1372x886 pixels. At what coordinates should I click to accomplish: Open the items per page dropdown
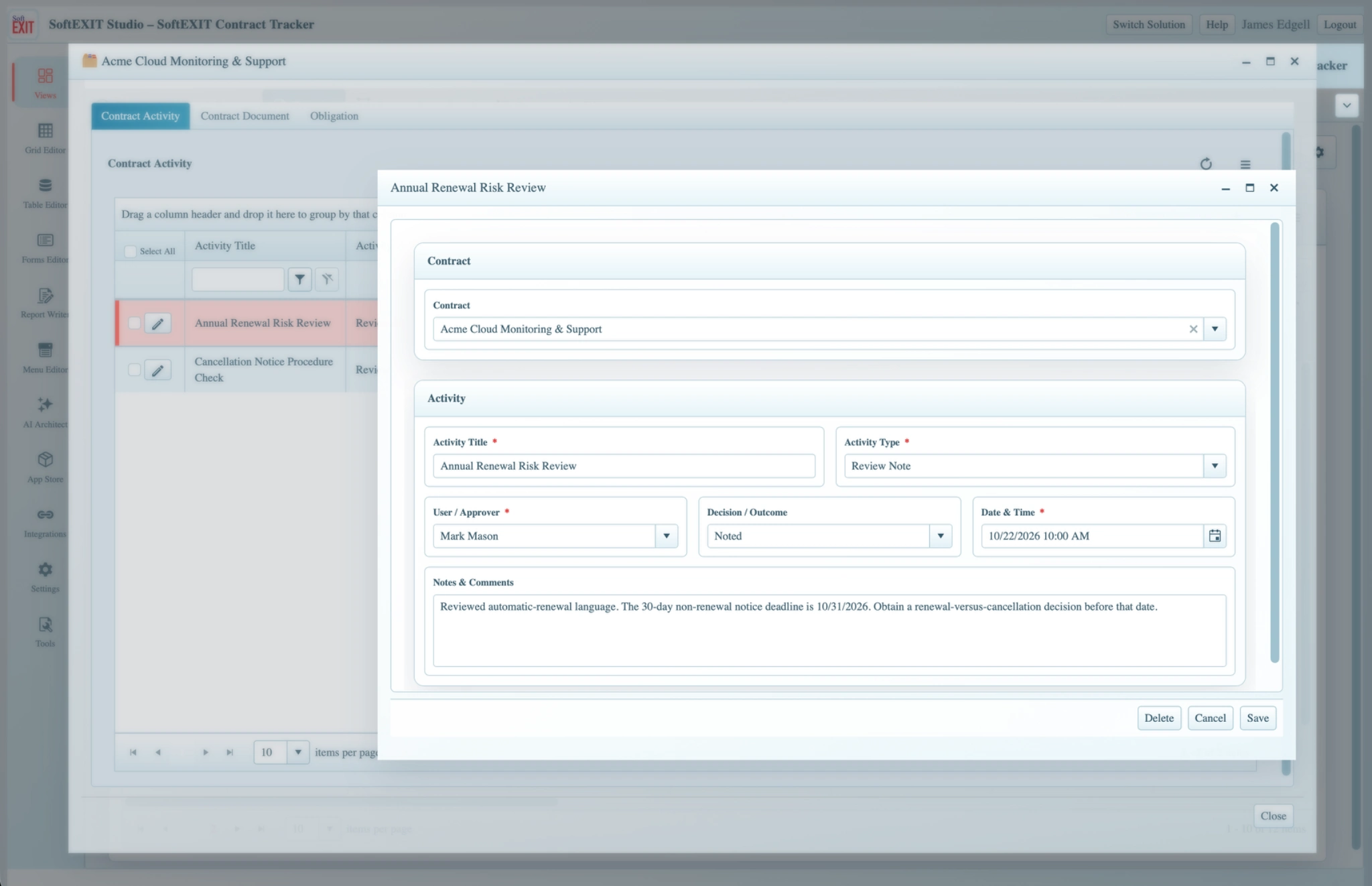(297, 752)
